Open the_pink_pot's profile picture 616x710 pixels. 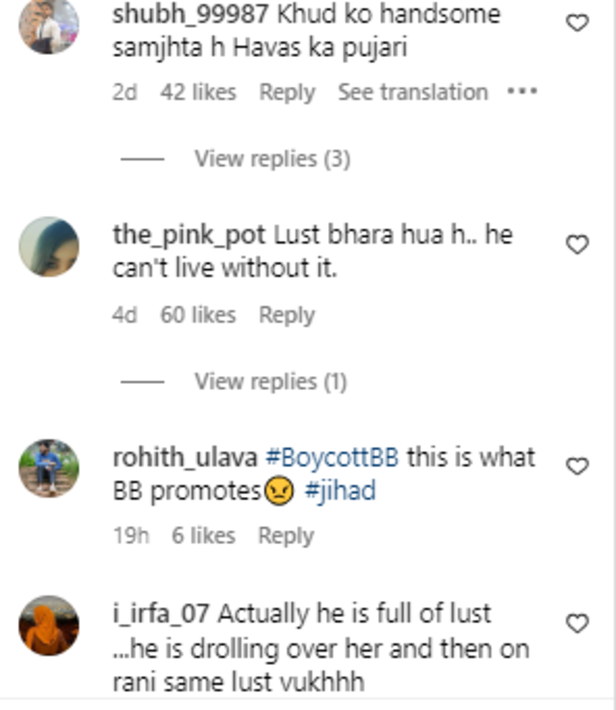pos(49,247)
